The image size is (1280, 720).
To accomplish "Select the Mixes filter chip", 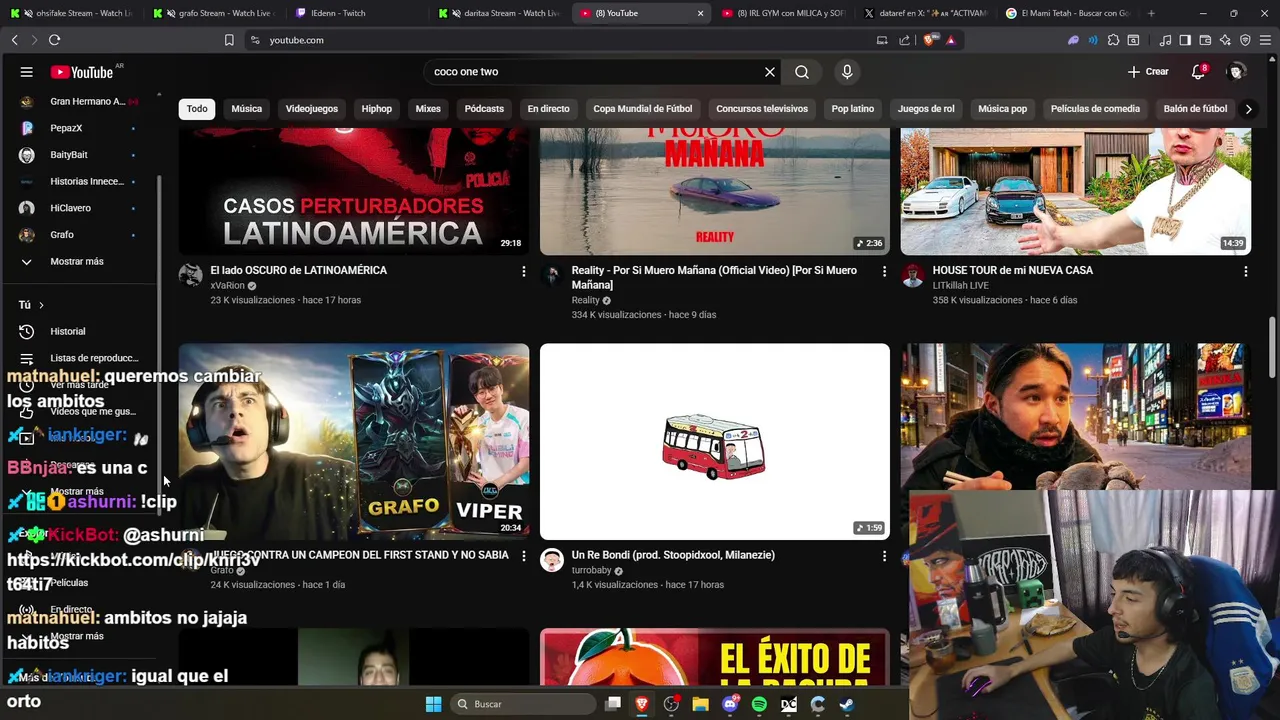I will (428, 109).
